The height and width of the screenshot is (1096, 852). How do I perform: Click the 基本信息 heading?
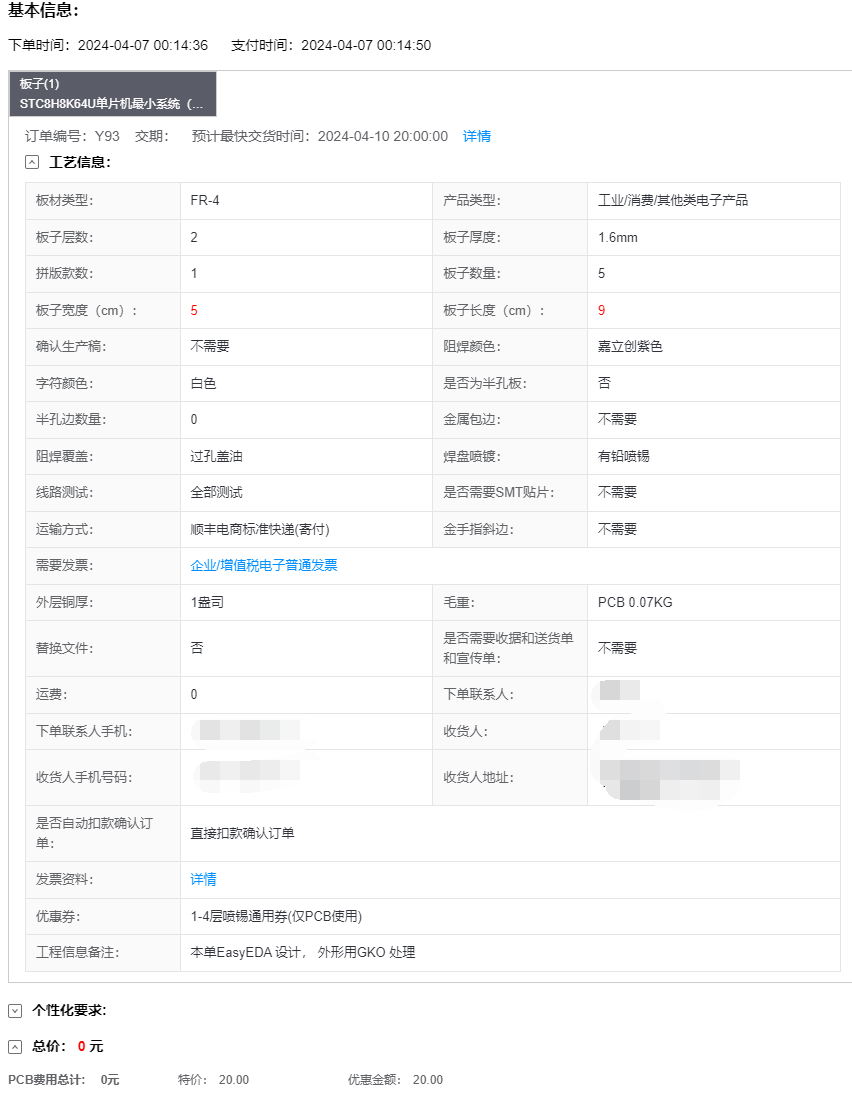coord(43,10)
